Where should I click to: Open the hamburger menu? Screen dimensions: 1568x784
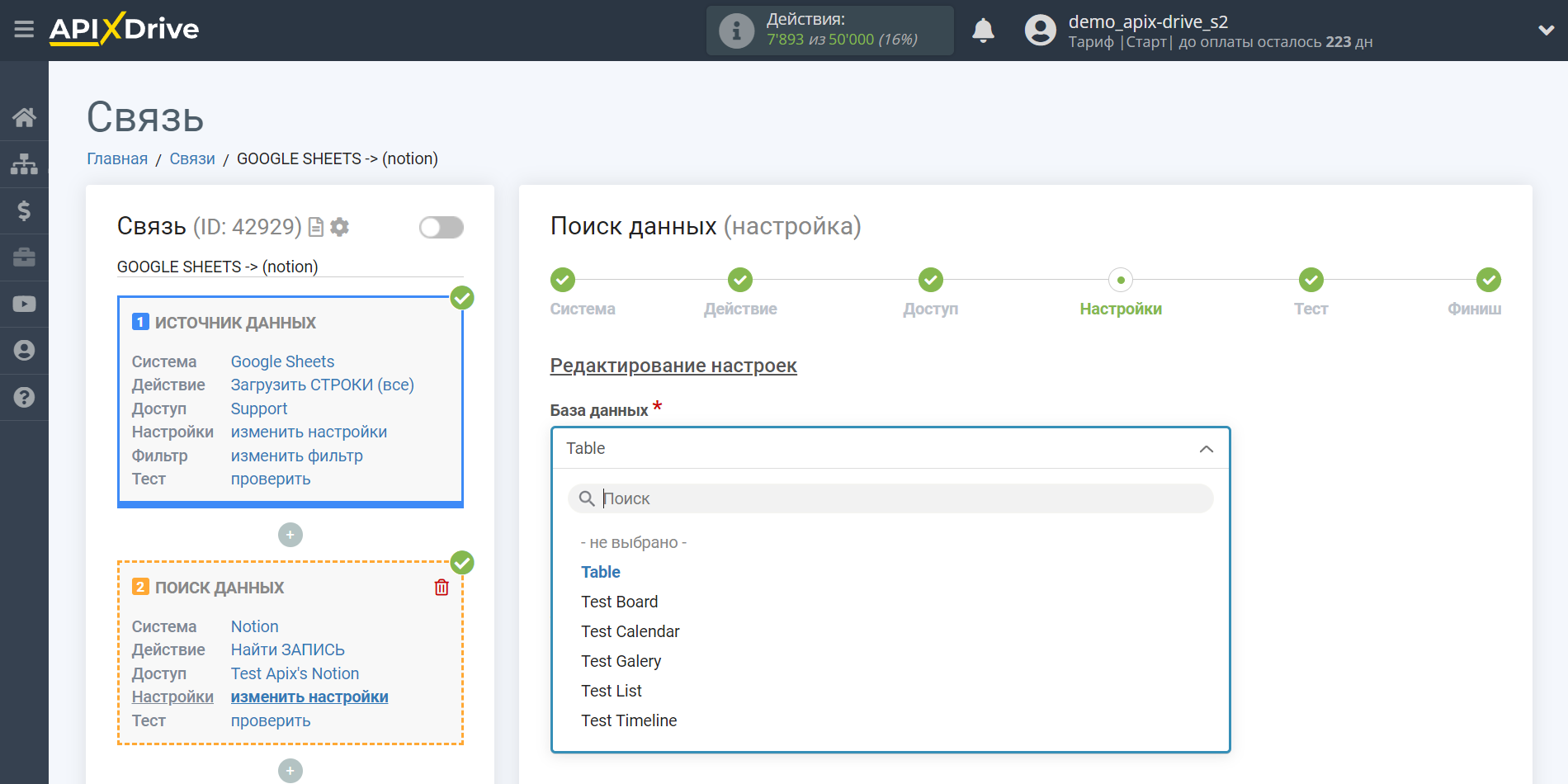point(24,30)
